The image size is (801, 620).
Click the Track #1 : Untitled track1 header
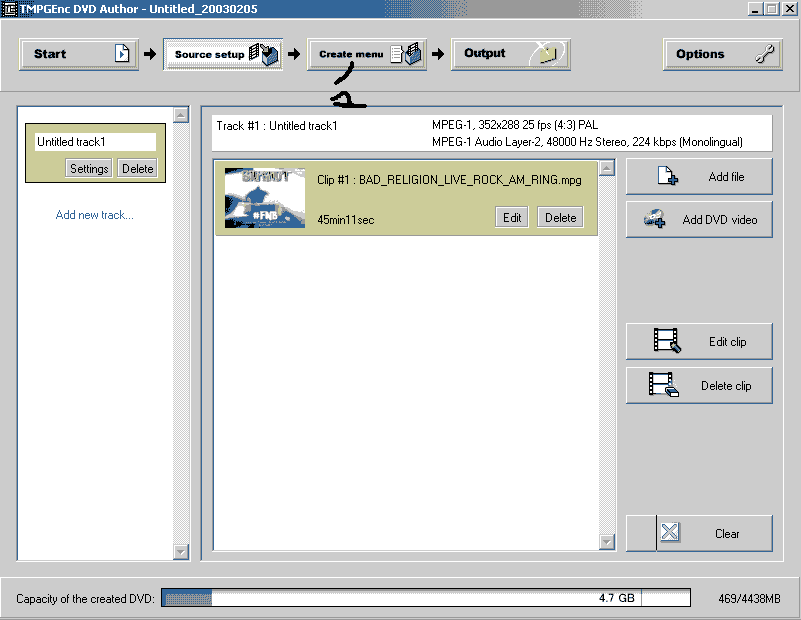277,126
